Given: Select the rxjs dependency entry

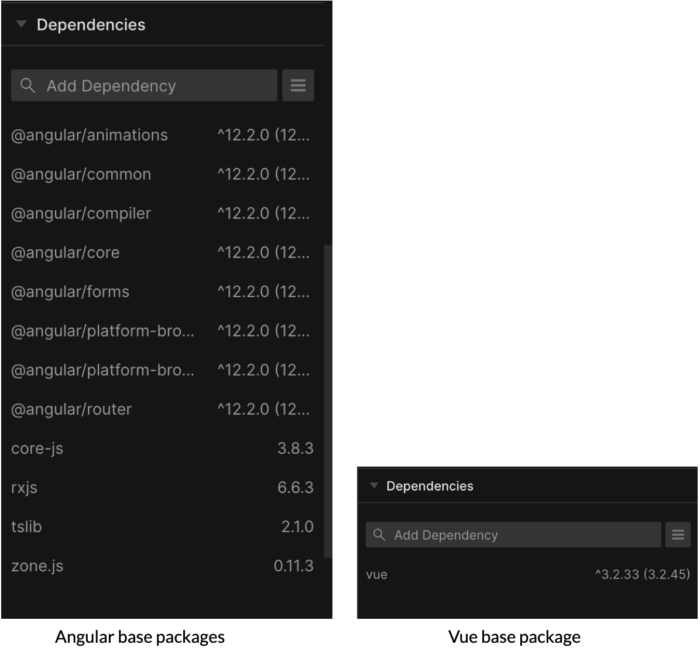Looking at the screenshot, I should (x=25, y=488).
